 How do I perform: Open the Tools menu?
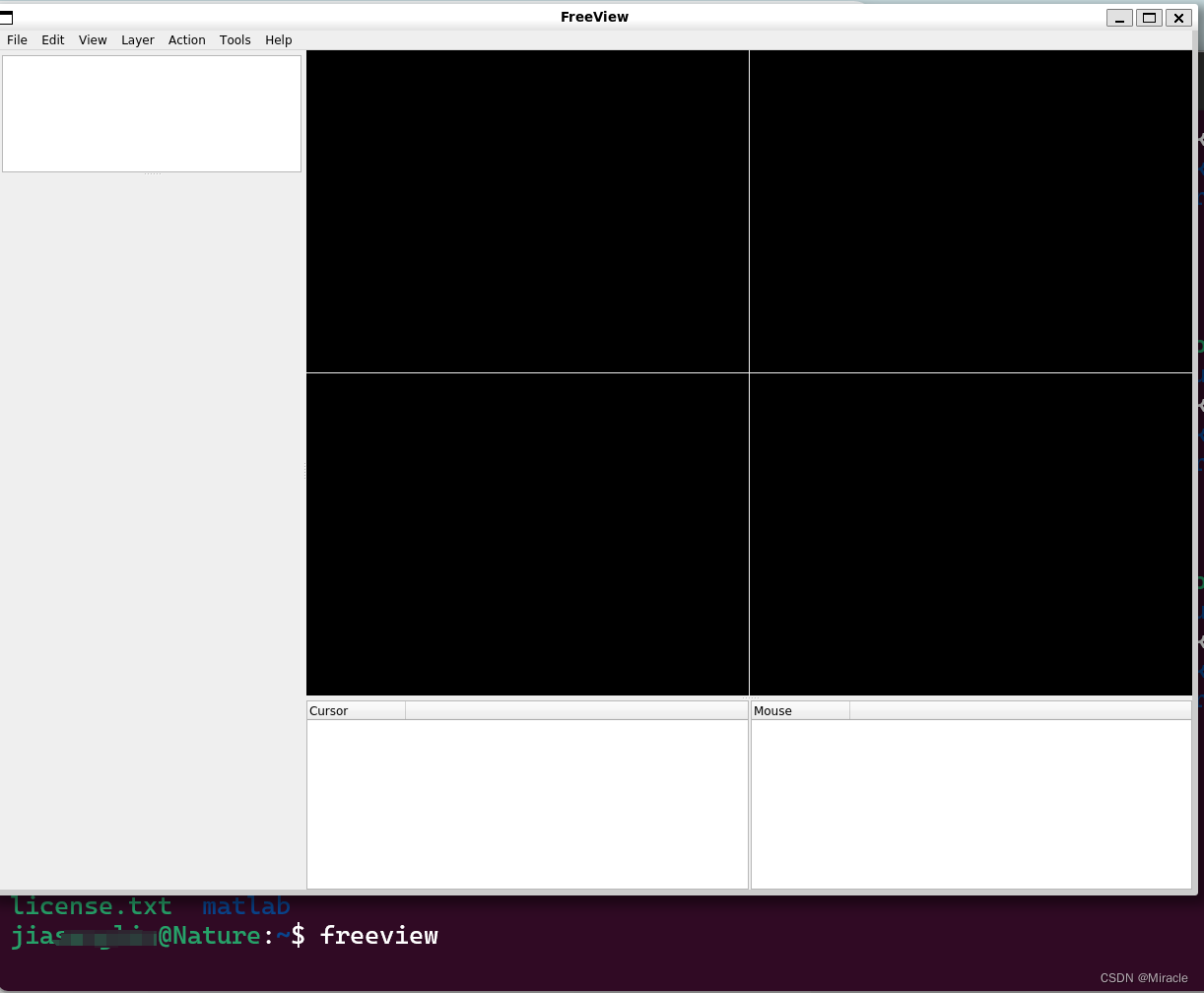pyautogui.click(x=234, y=40)
